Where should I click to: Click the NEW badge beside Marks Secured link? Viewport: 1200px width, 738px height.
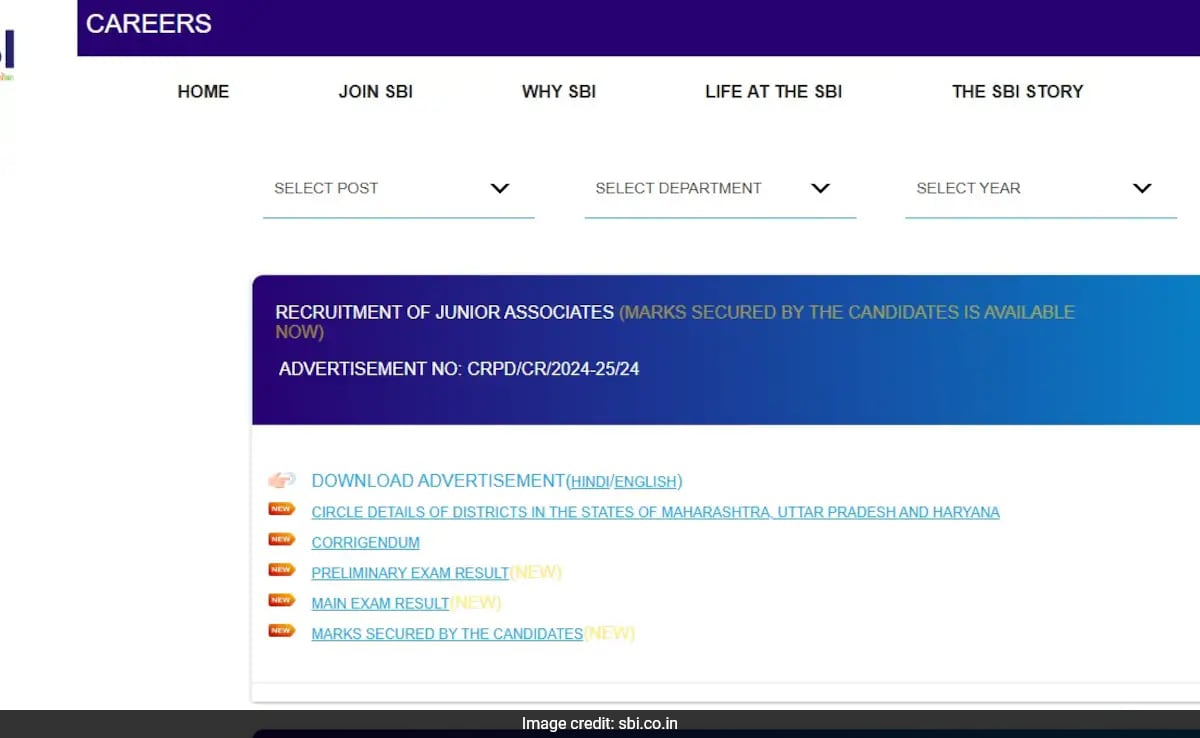coord(281,631)
